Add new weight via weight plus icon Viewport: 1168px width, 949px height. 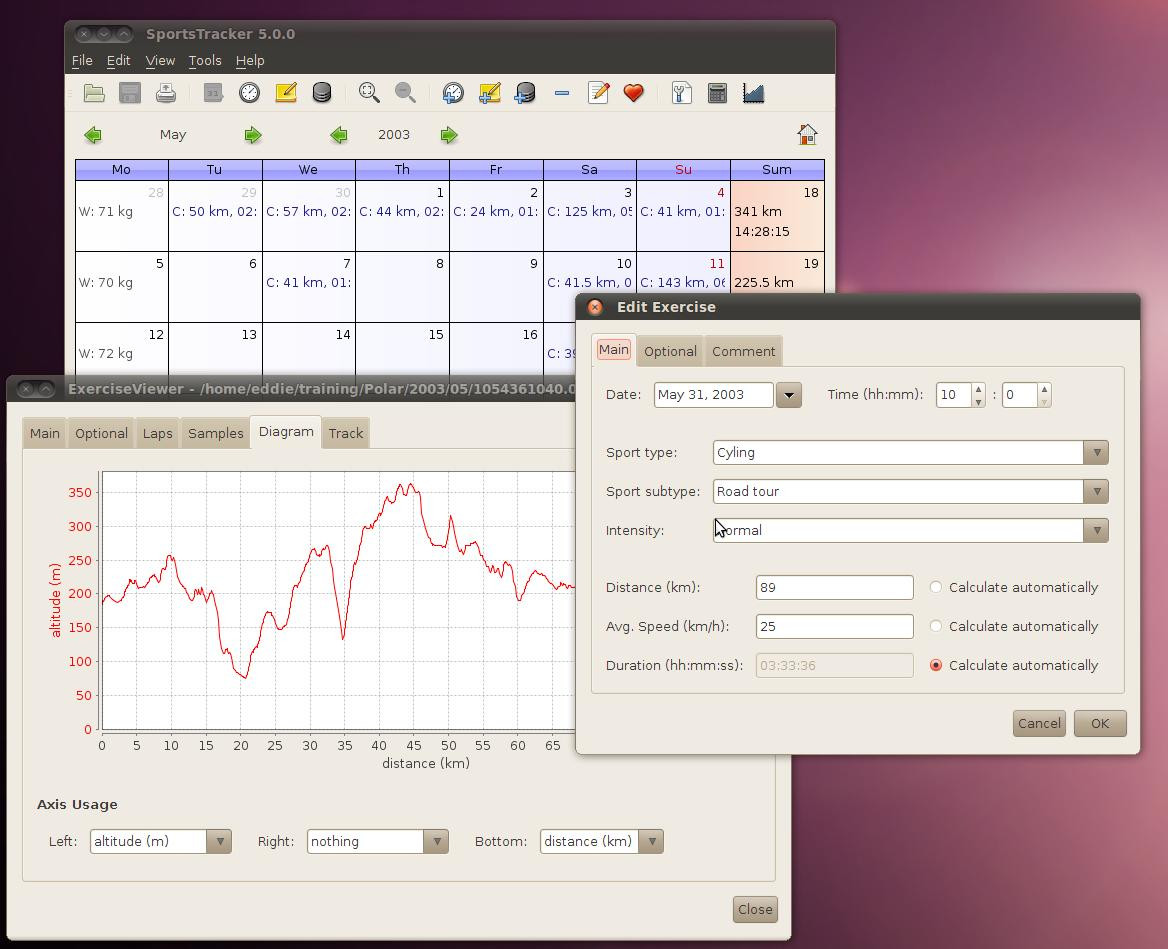pos(525,93)
